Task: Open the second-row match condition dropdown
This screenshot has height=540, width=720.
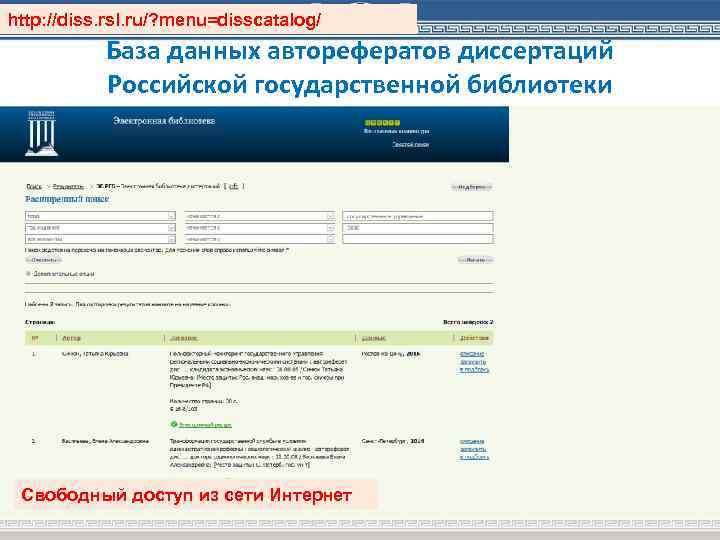Action: click(x=330, y=228)
